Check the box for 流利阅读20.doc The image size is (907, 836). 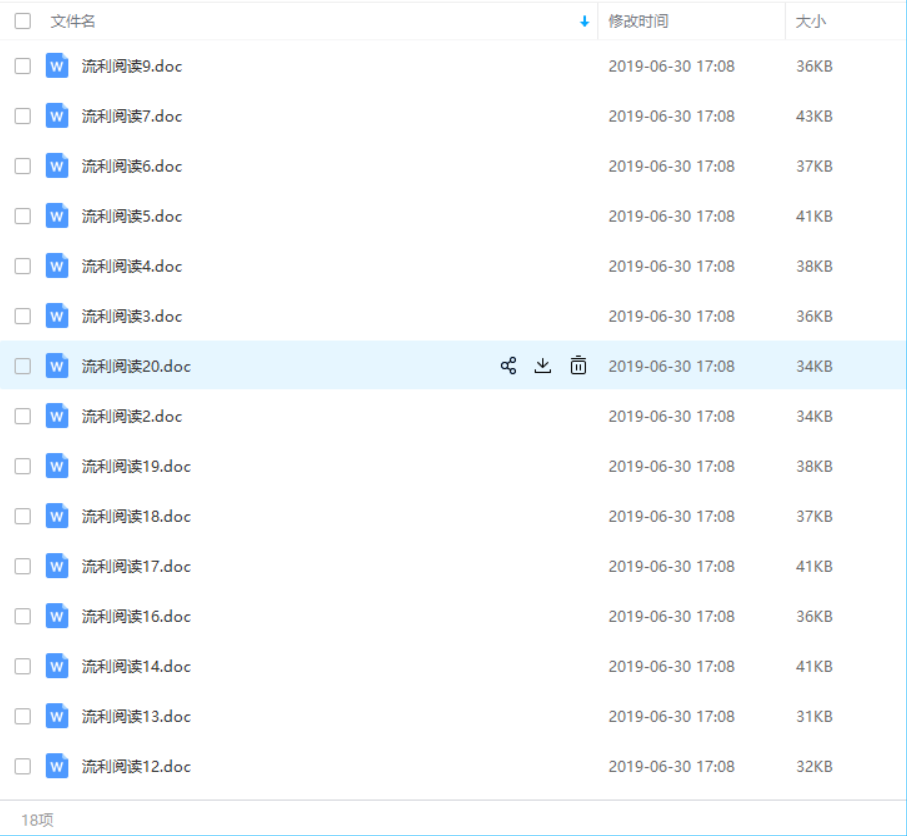point(23,366)
